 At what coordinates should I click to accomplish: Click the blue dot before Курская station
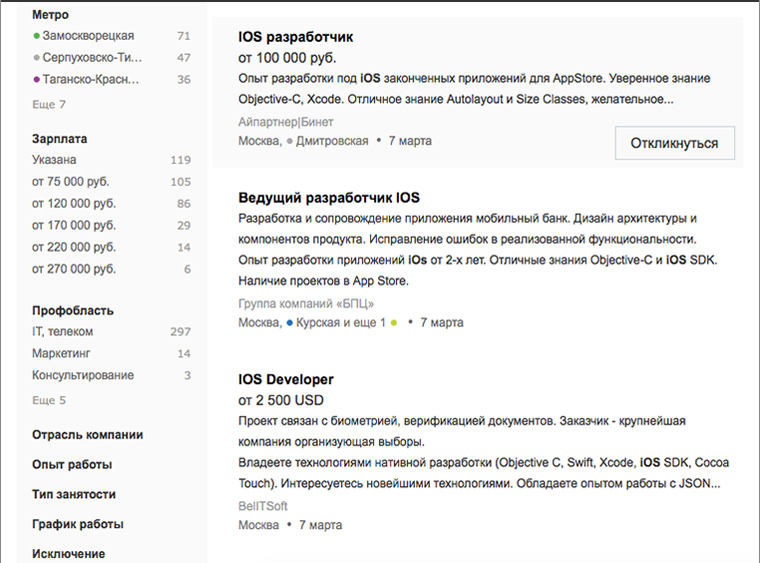(290, 324)
